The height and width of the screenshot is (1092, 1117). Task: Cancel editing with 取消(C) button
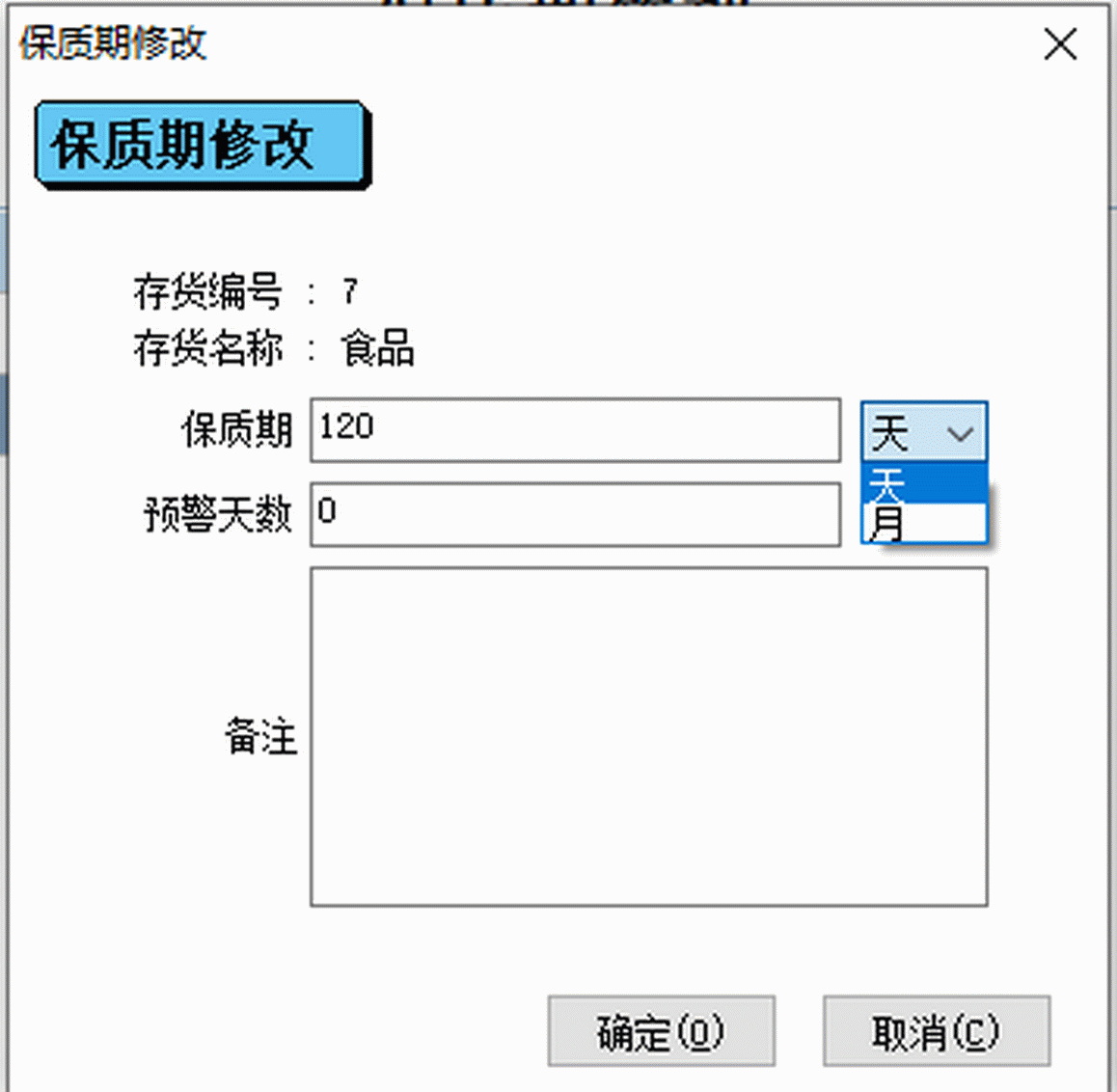[937, 1030]
